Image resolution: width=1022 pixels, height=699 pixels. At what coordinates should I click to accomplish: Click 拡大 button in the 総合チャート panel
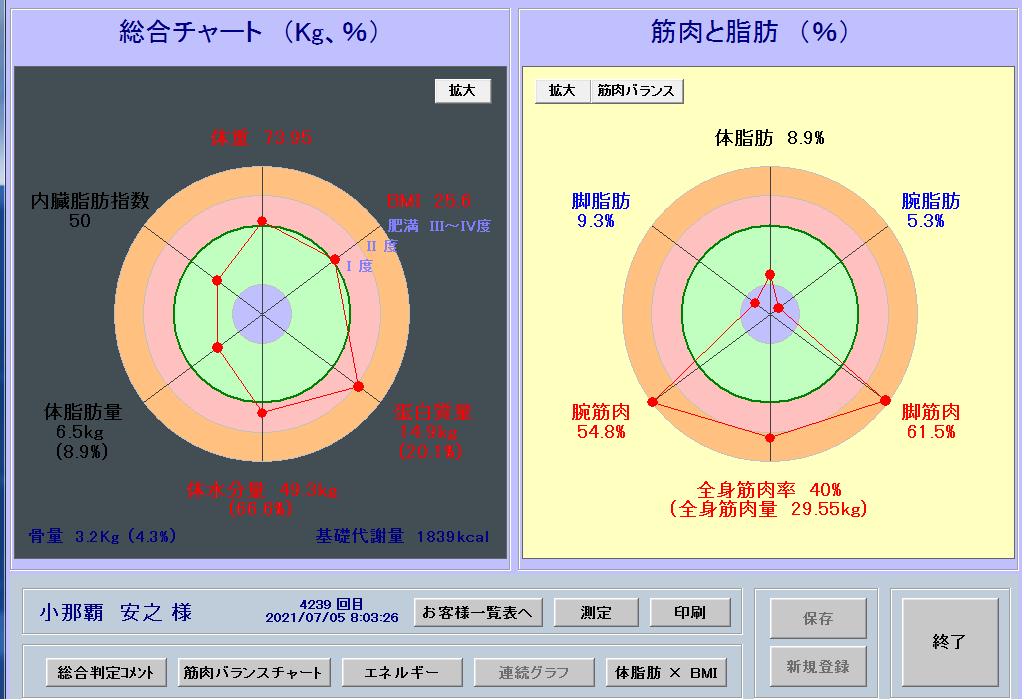point(462,90)
